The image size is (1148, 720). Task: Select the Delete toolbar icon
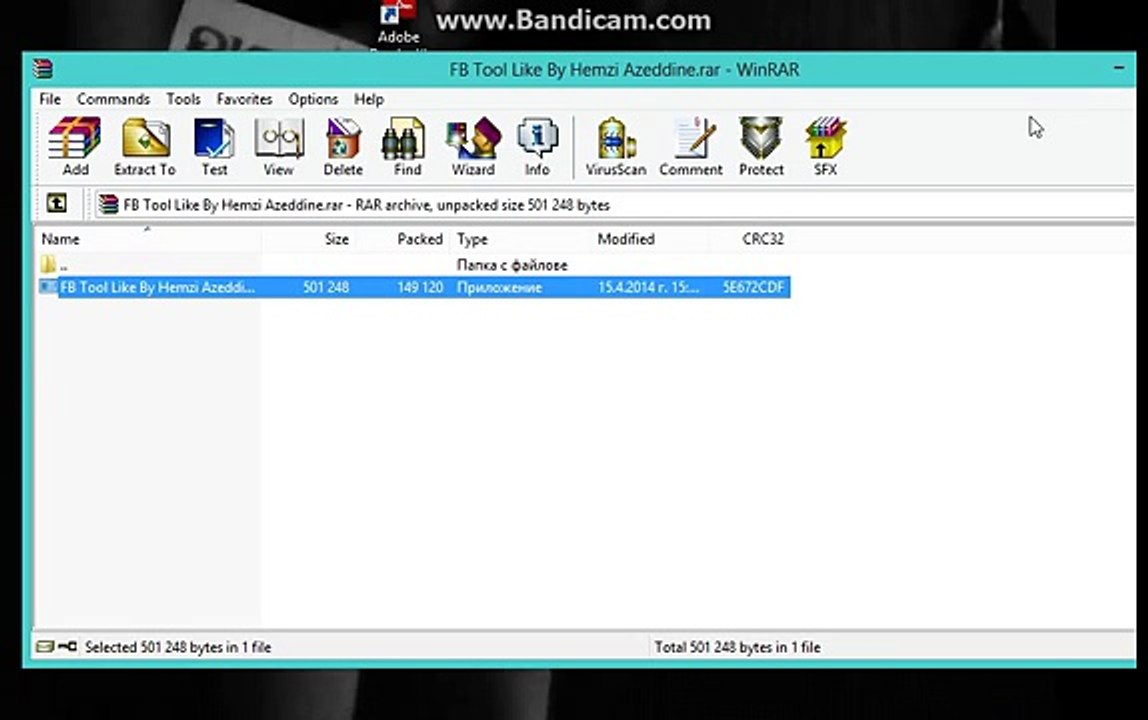coord(343,146)
